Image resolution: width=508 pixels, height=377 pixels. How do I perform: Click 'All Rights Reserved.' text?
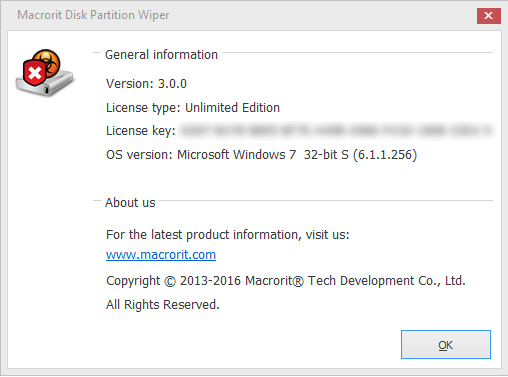[x=163, y=305]
